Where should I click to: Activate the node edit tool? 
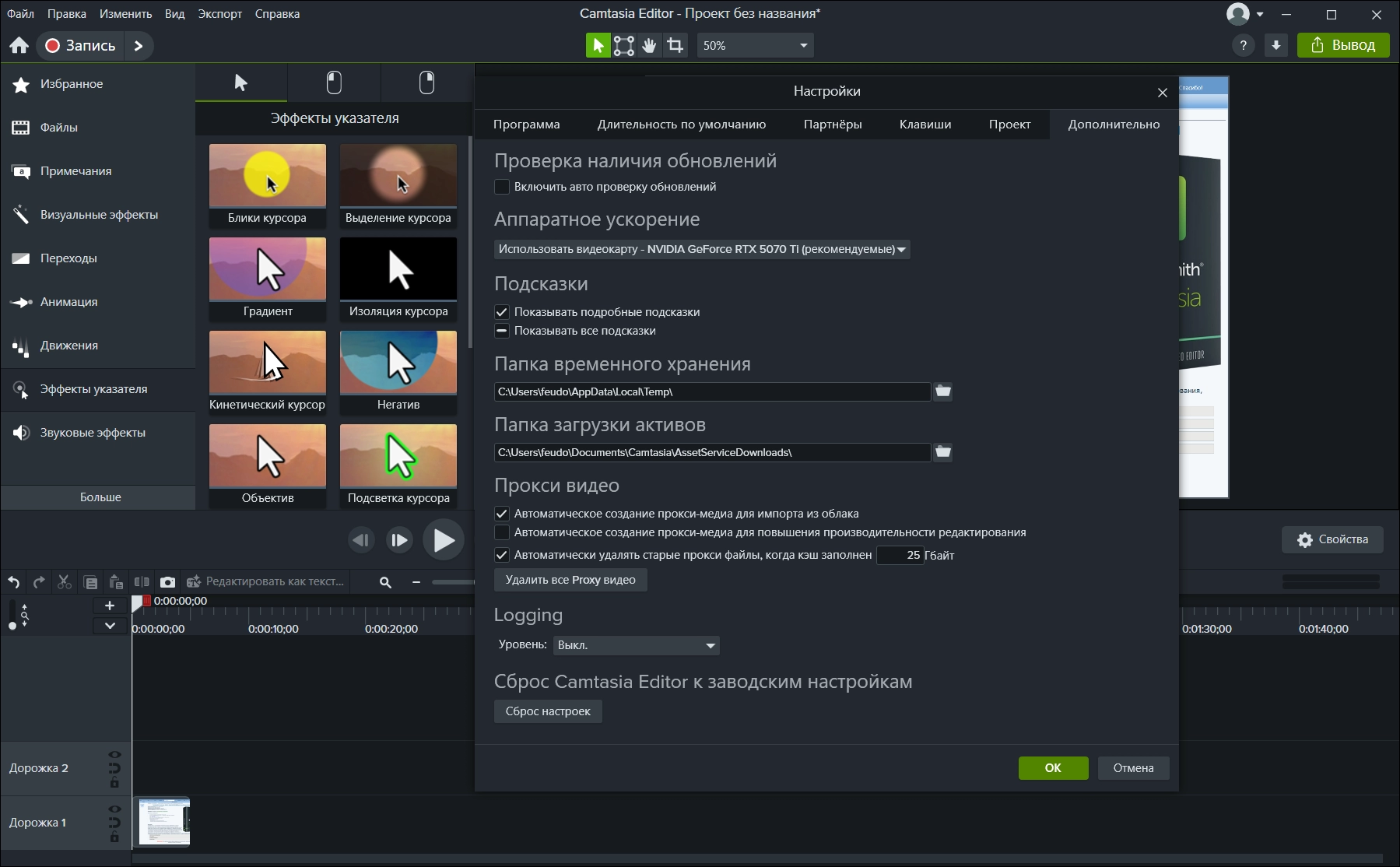point(623,45)
